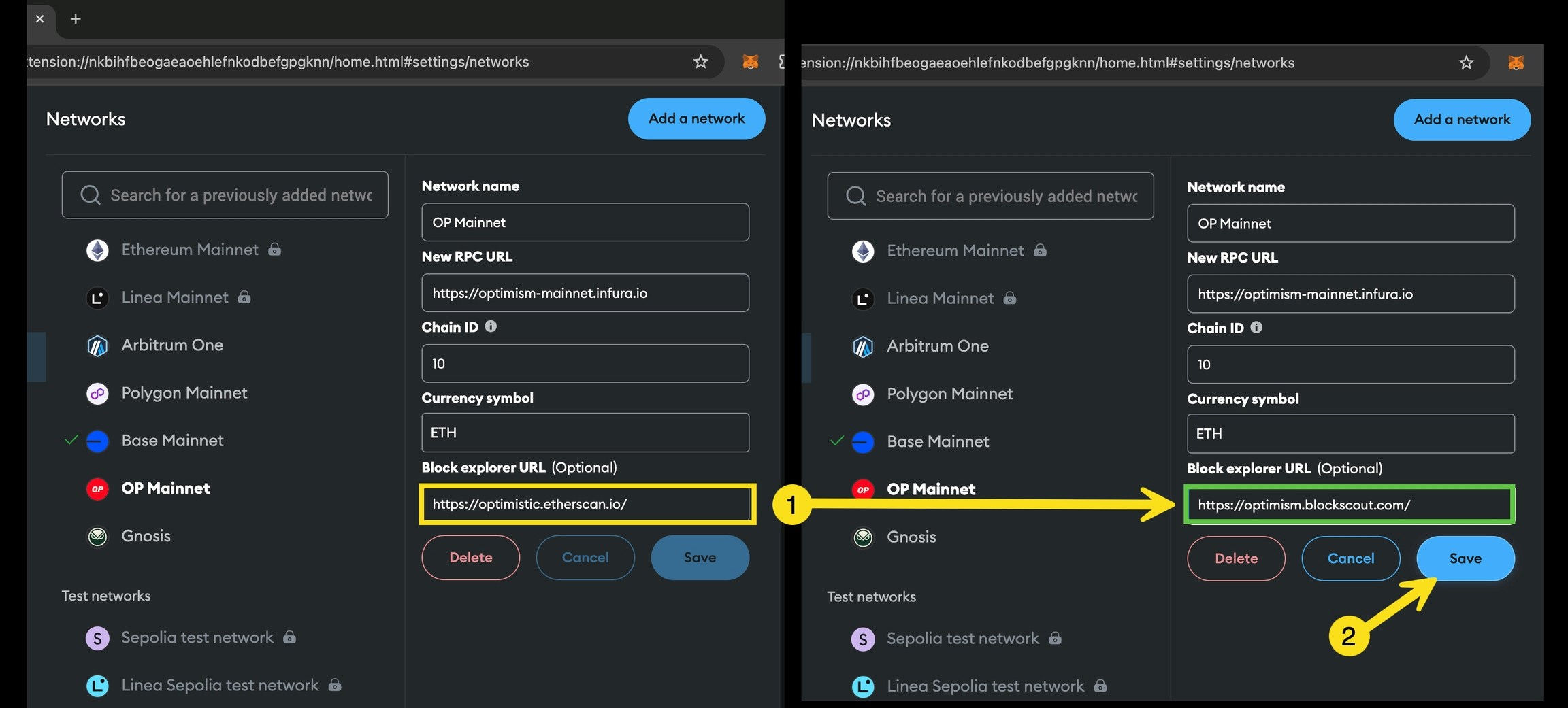Image resolution: width=1568 pixels, height=708 pixels.
Task: Focus the network search box in the right panel
Action: coord(990,196)
